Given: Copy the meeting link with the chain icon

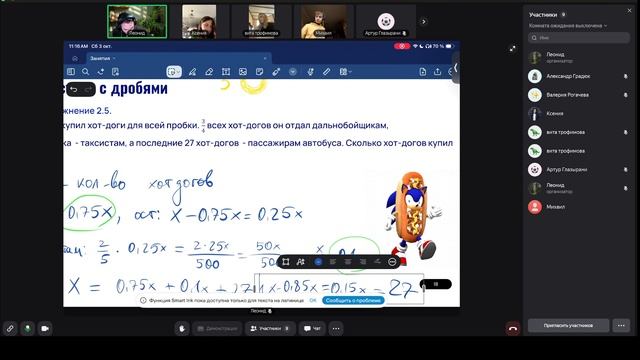Looking at the screenshot, I should [x=10, y=328].
